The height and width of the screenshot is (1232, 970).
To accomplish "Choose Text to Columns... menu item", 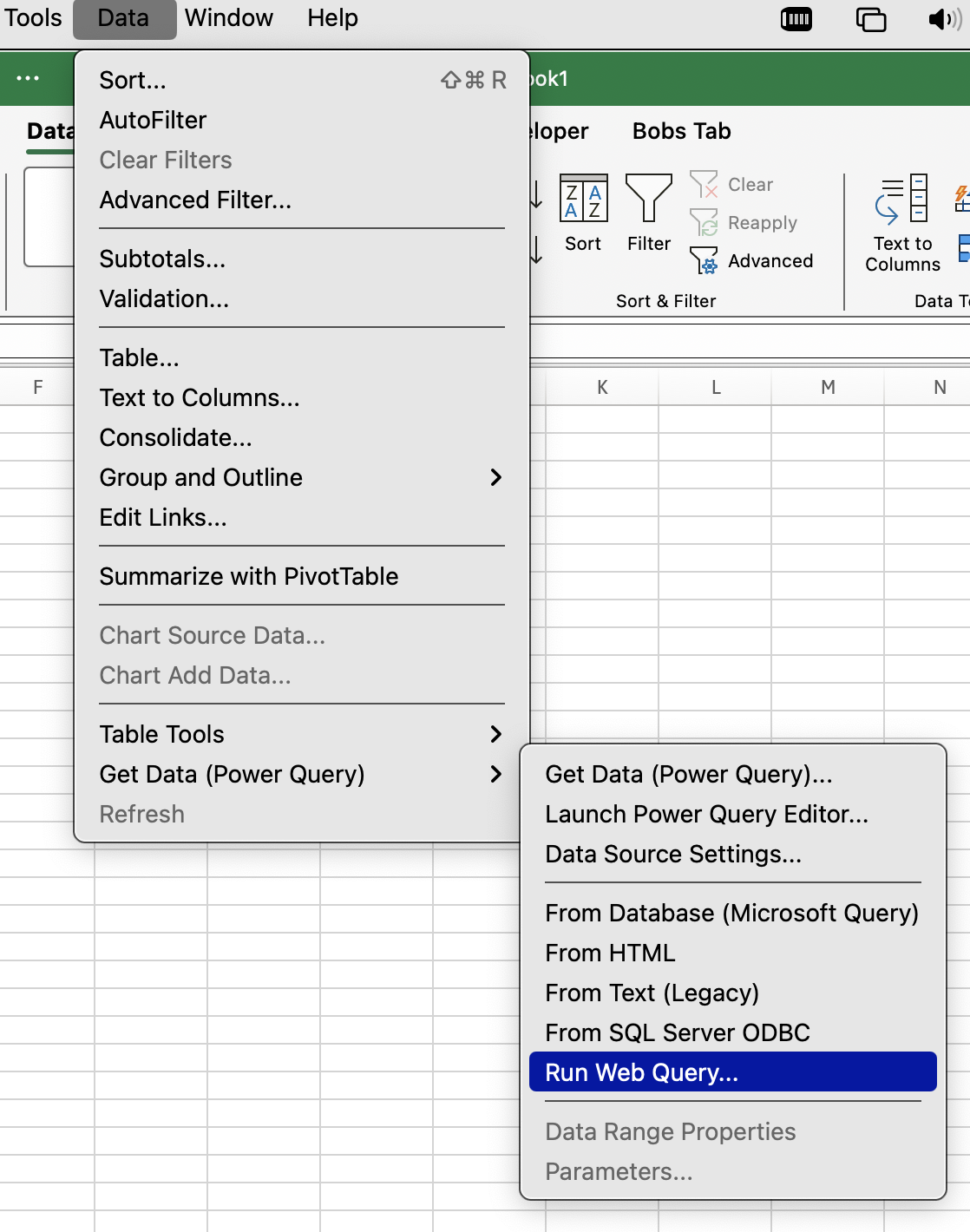I will pos(302,397).
